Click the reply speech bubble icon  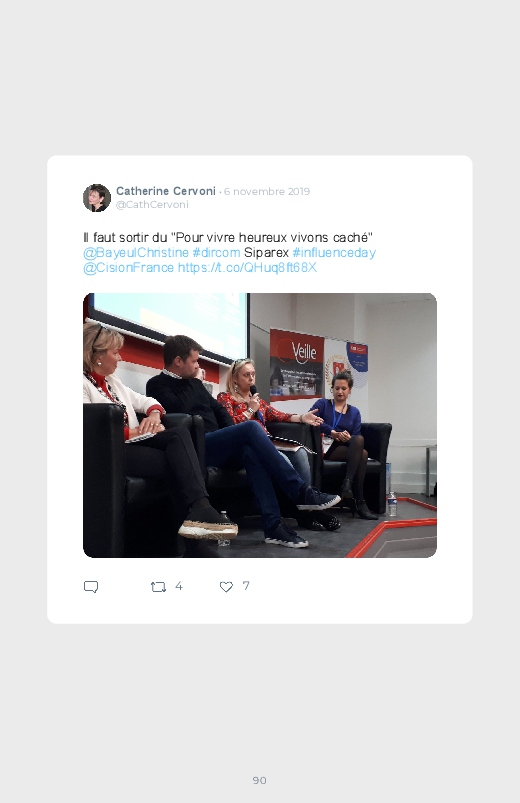[x=91, y=586]
